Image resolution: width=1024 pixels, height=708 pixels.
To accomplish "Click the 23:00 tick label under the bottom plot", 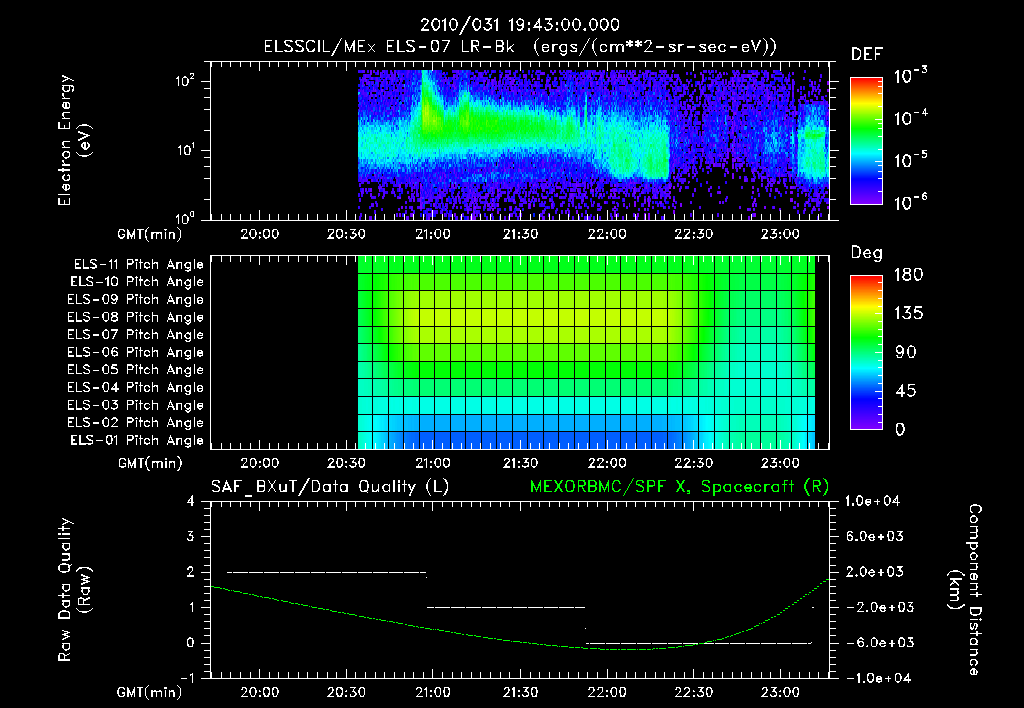I will 780,692.
